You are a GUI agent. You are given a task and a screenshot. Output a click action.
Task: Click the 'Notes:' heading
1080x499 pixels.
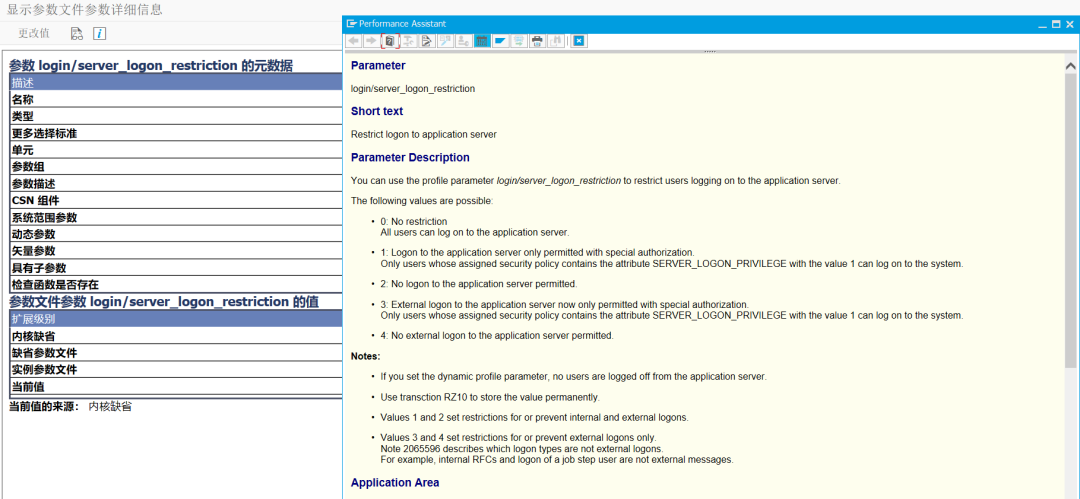click(366, 356)
